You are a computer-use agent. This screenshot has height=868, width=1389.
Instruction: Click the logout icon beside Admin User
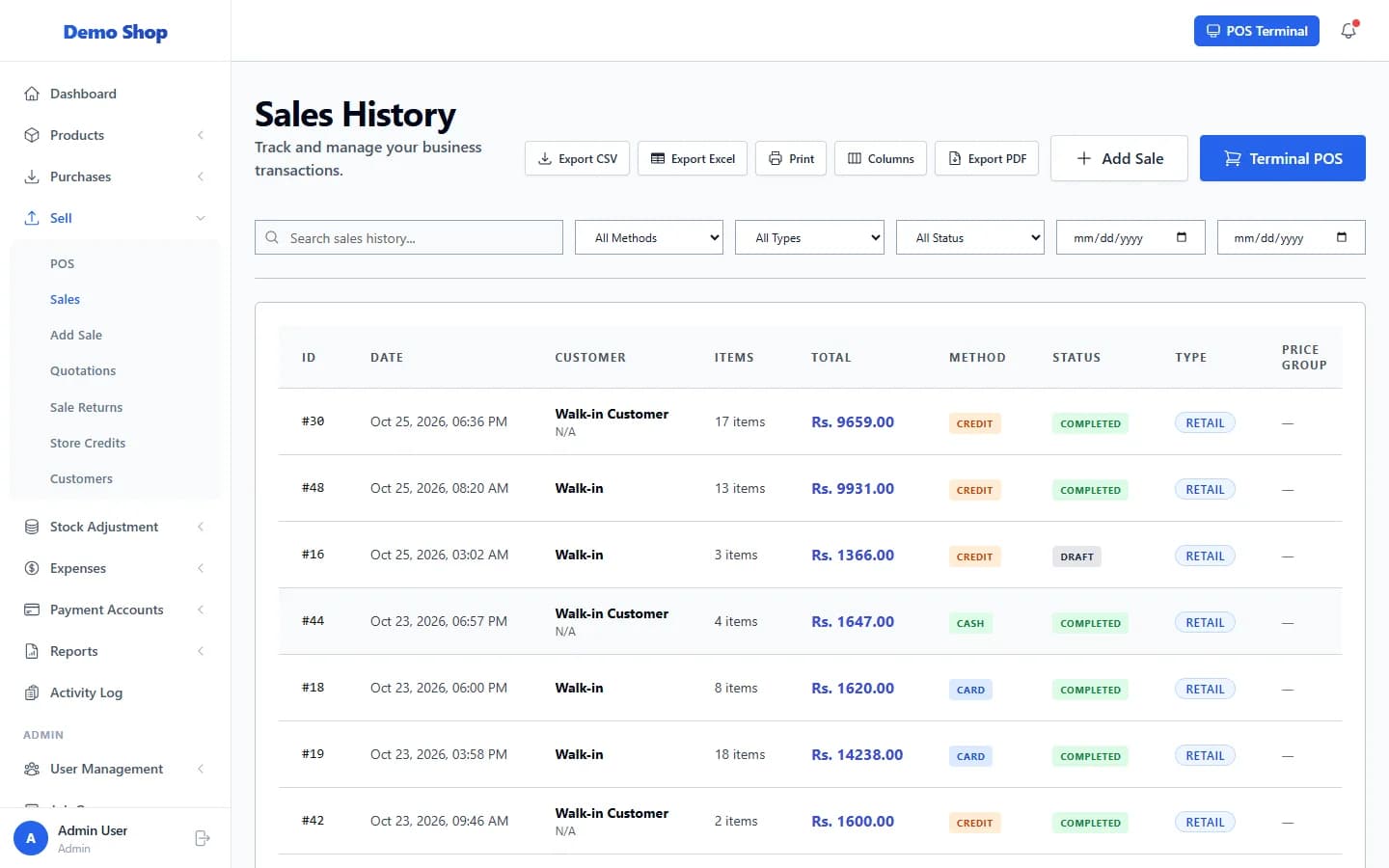(203, 838)
